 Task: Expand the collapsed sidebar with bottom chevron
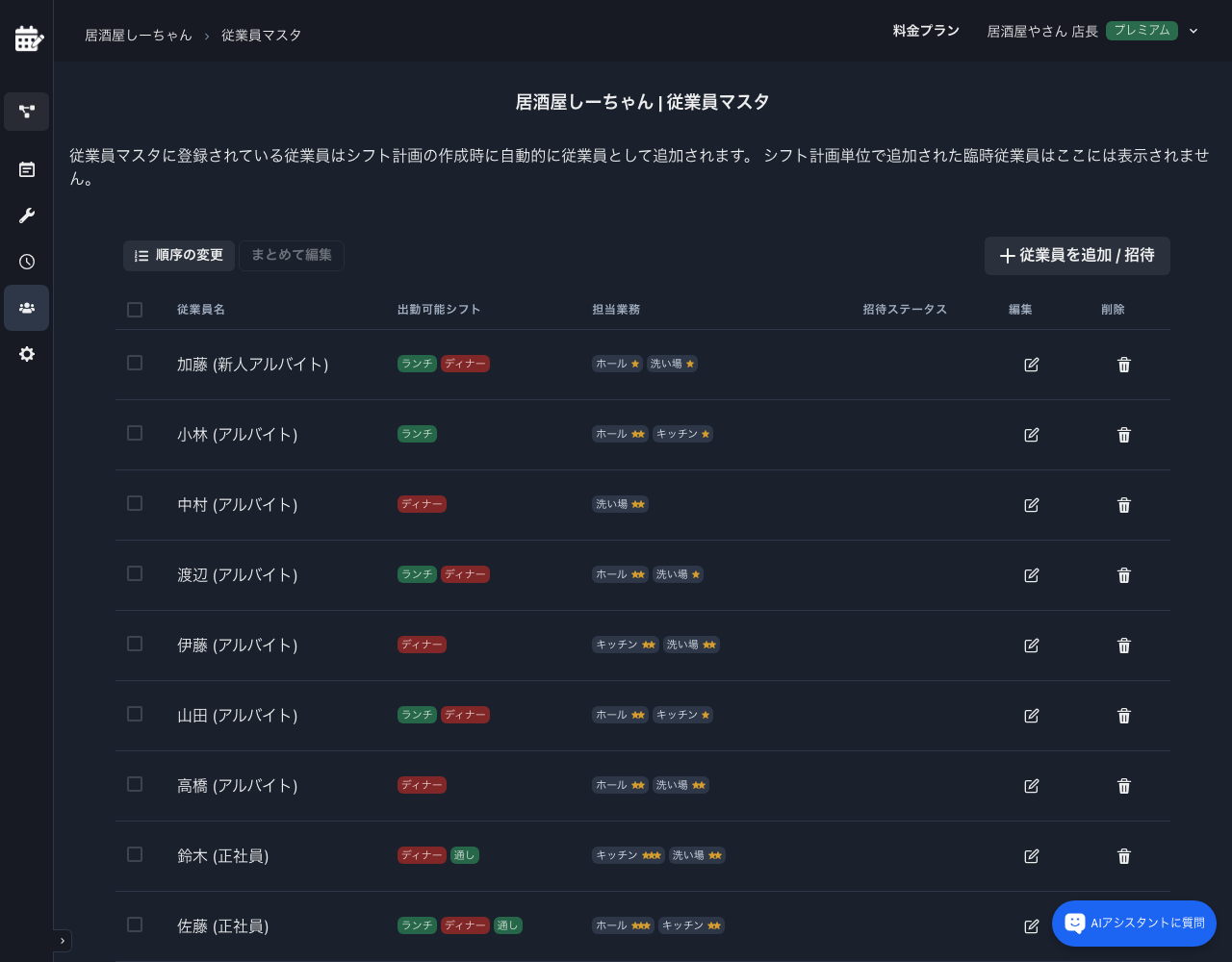63,941
